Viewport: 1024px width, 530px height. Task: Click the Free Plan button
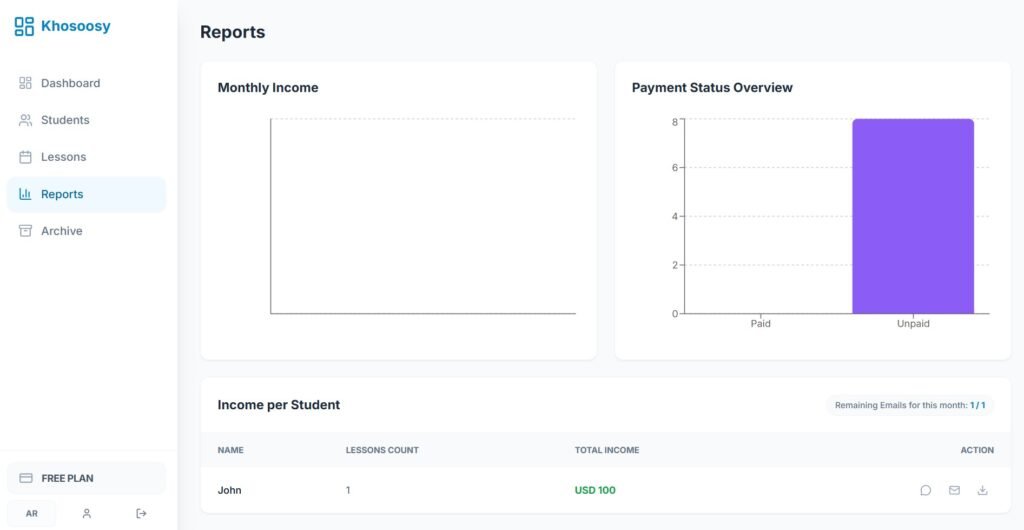(x=86, y=478)
